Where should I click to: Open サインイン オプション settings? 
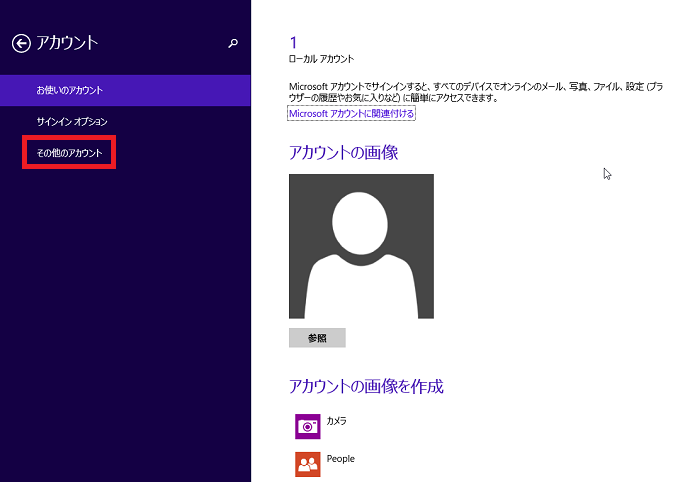click(x=72, y=122)
